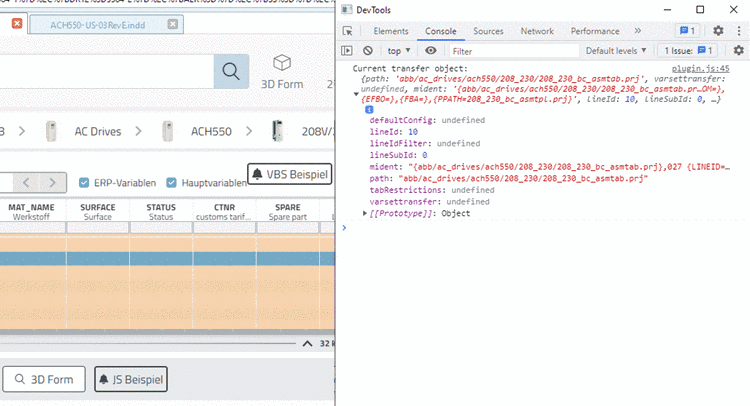Image resolution: width=750 pixels, height=406 pixels.
Task: Sort by SPARE column header
Action: [287, 211]
